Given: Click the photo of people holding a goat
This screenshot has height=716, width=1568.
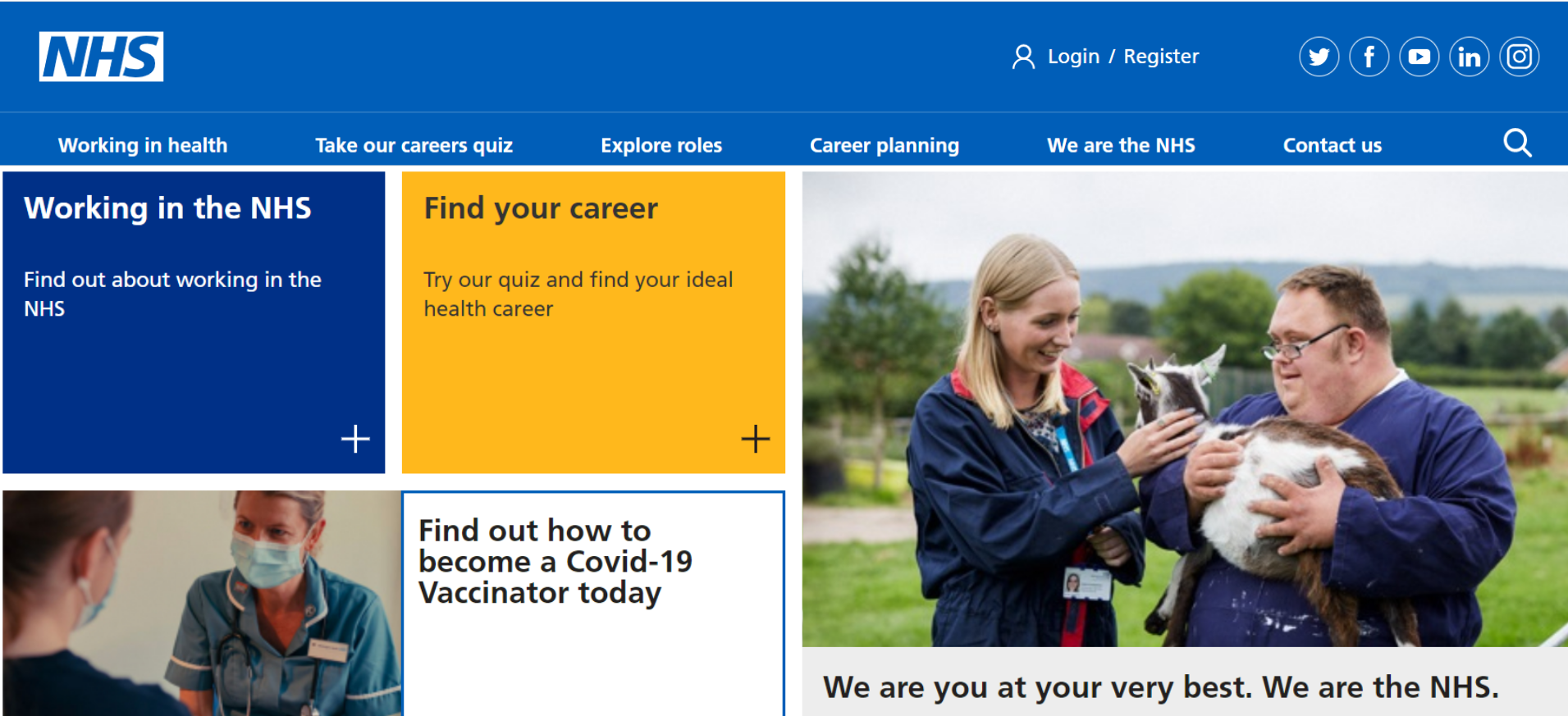Looking at the screenshot, I should click(1185, 409).
